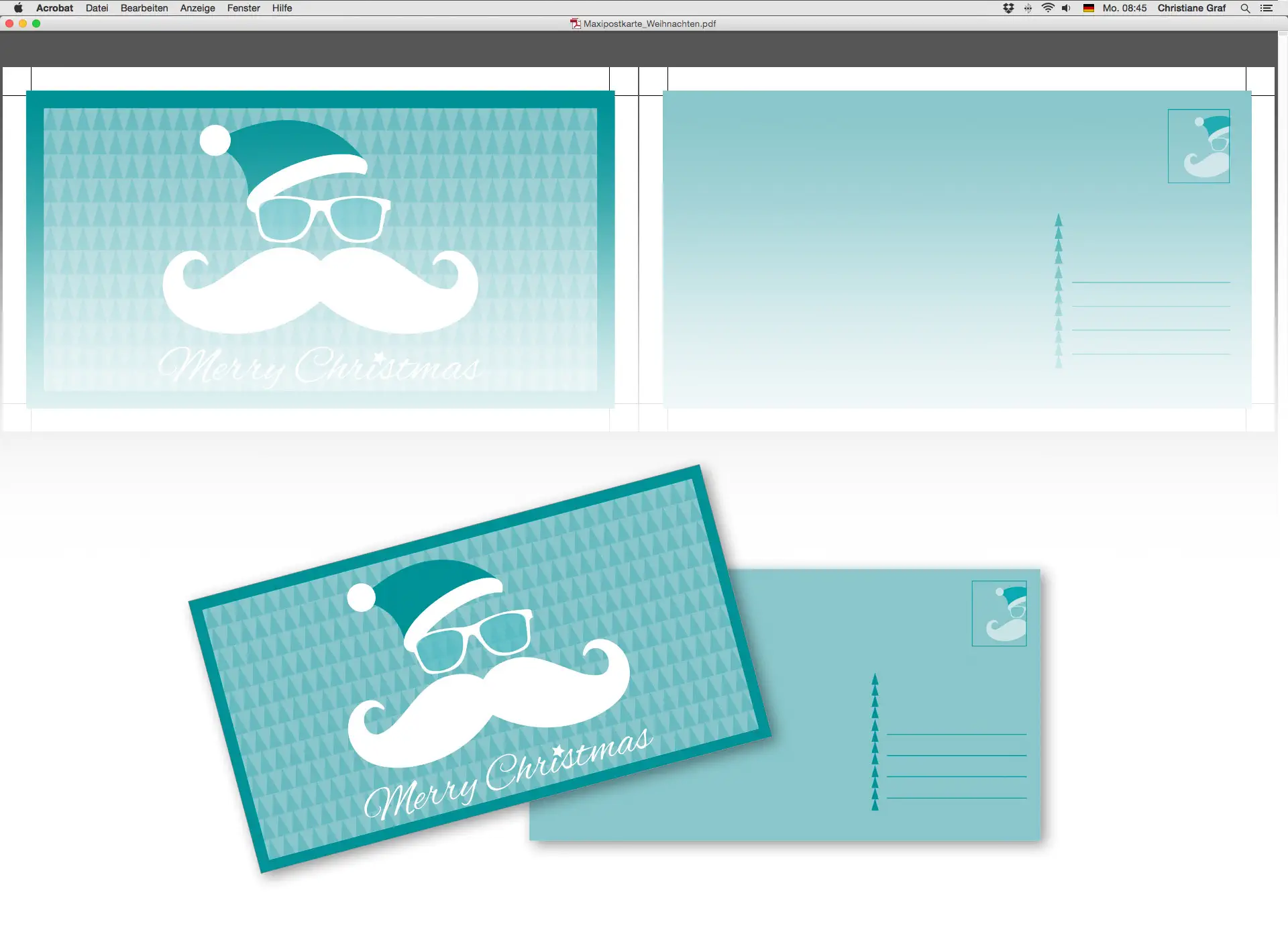
Task: Click the volume speaker icon
Action: tap(1066, 8)
